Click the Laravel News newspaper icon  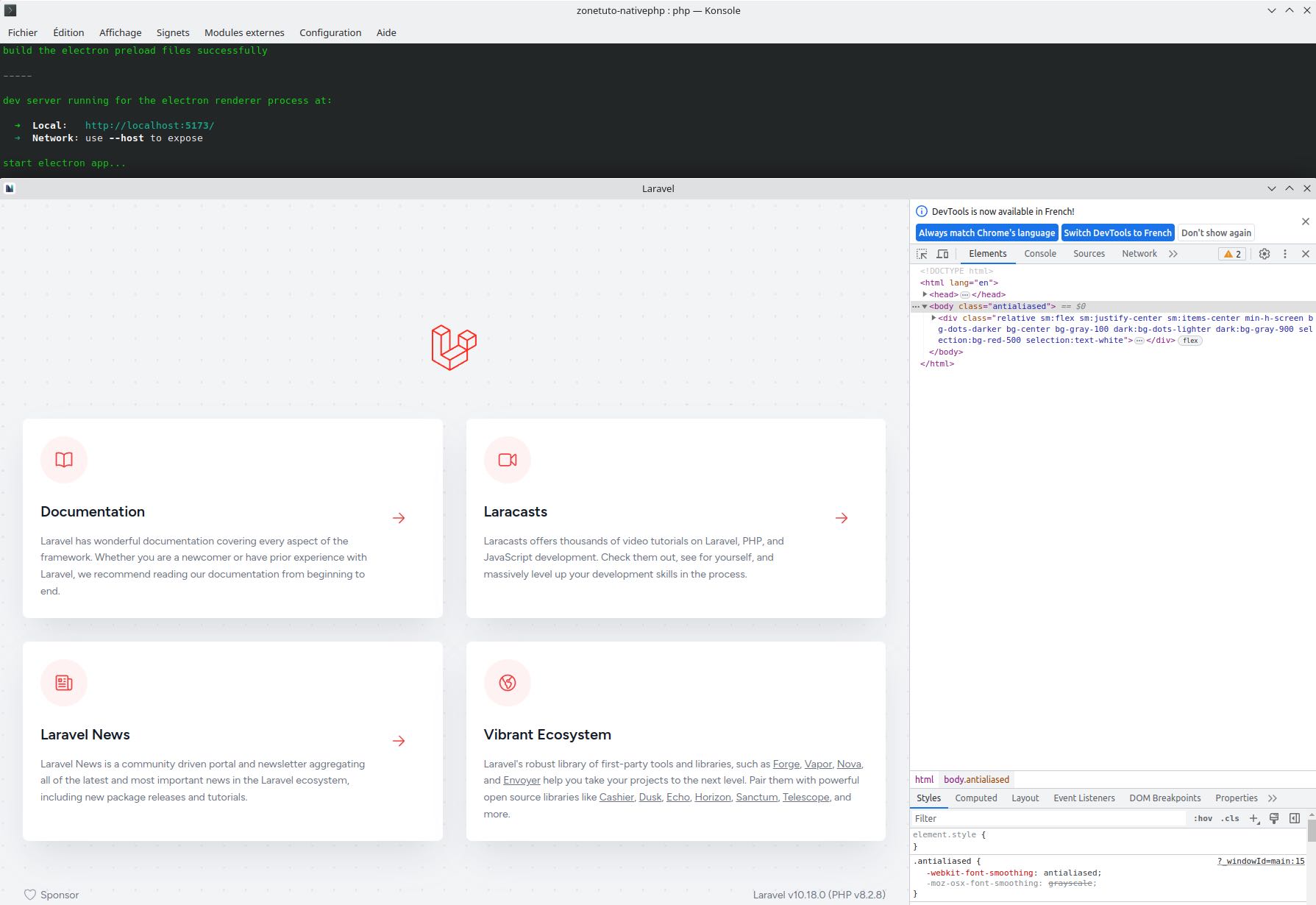coord(63,682)
